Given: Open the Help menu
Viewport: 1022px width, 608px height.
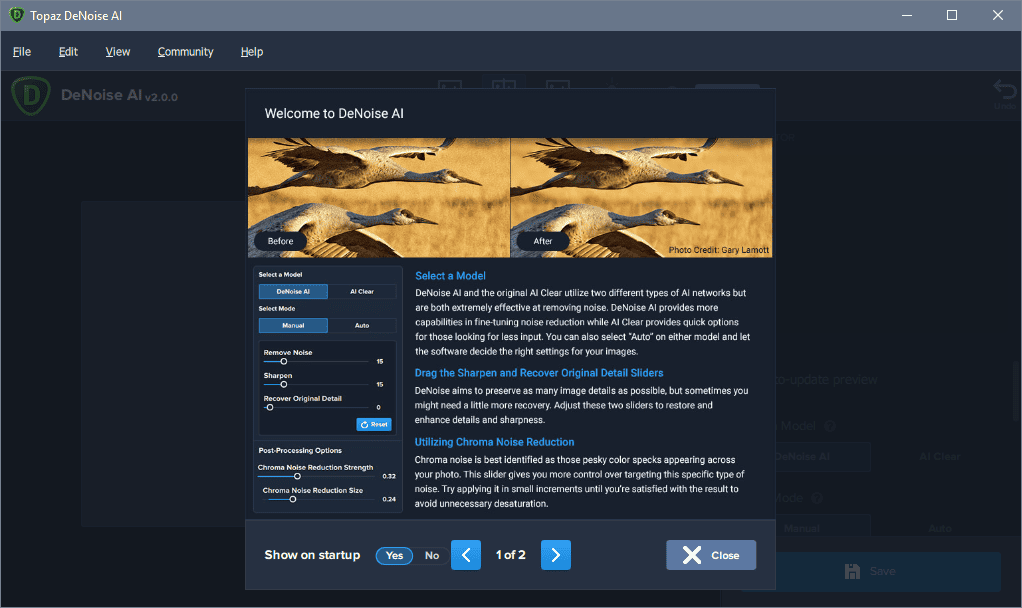Looking at the screenshot, I should (x=252, y=51).
